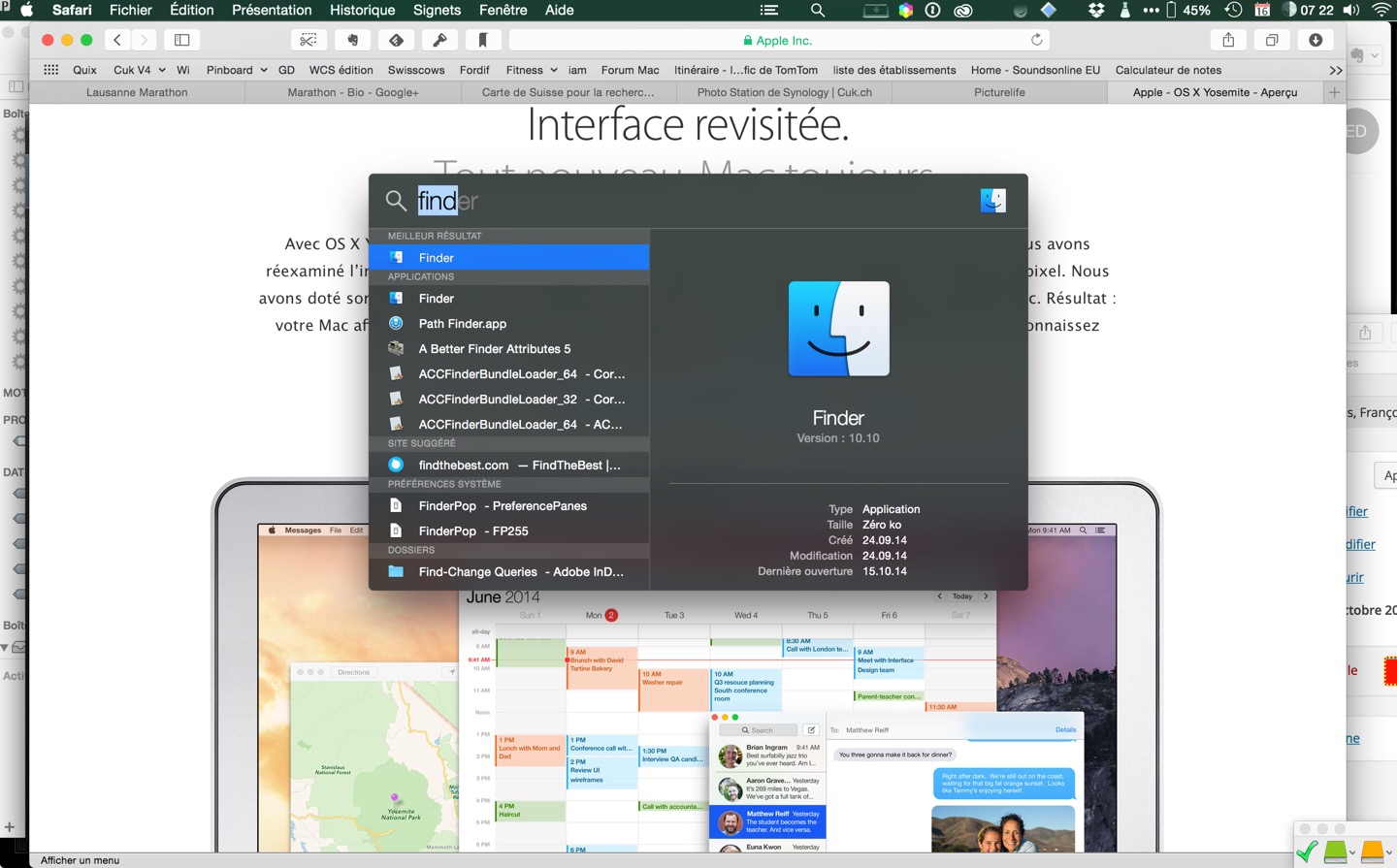Switch to Carte de Suisse tab
The height and width of the screenshot is (868, 1397).
568,92
